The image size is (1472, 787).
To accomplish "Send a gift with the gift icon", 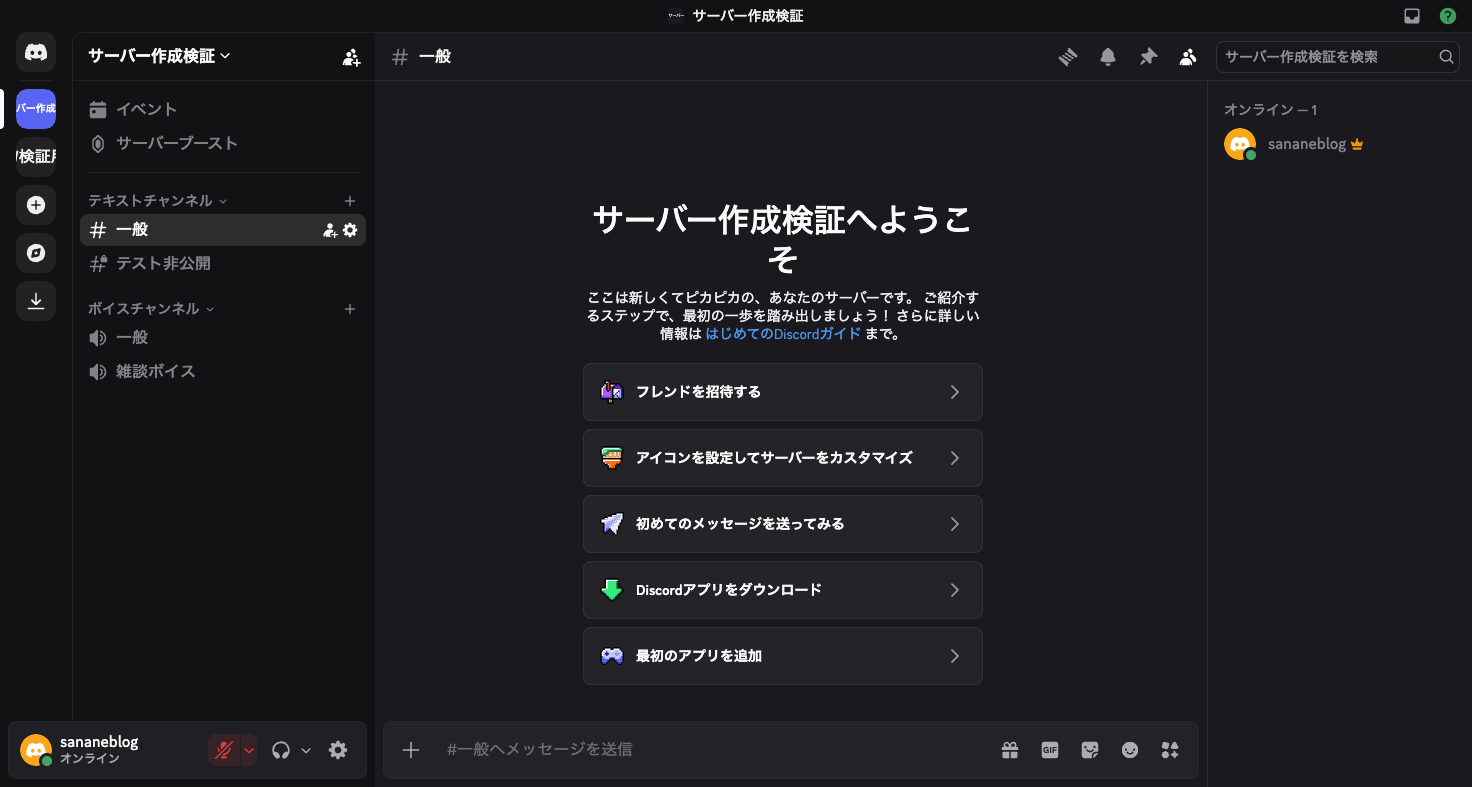I will [x=1010, y=750].
